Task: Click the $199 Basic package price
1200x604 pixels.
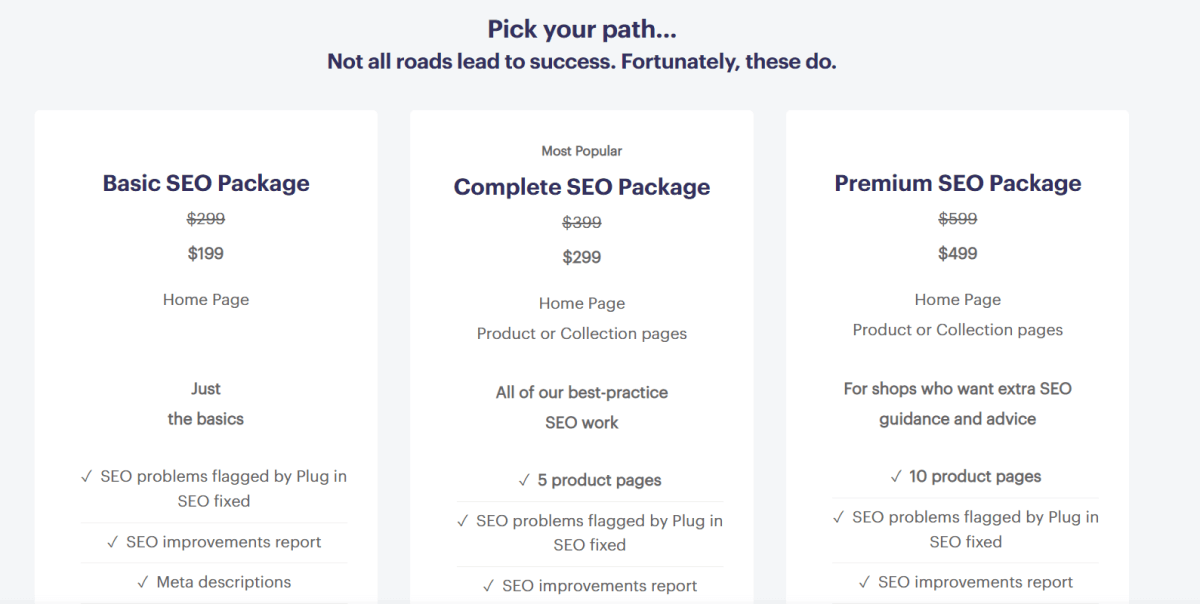Action: (x=206, y=253)
